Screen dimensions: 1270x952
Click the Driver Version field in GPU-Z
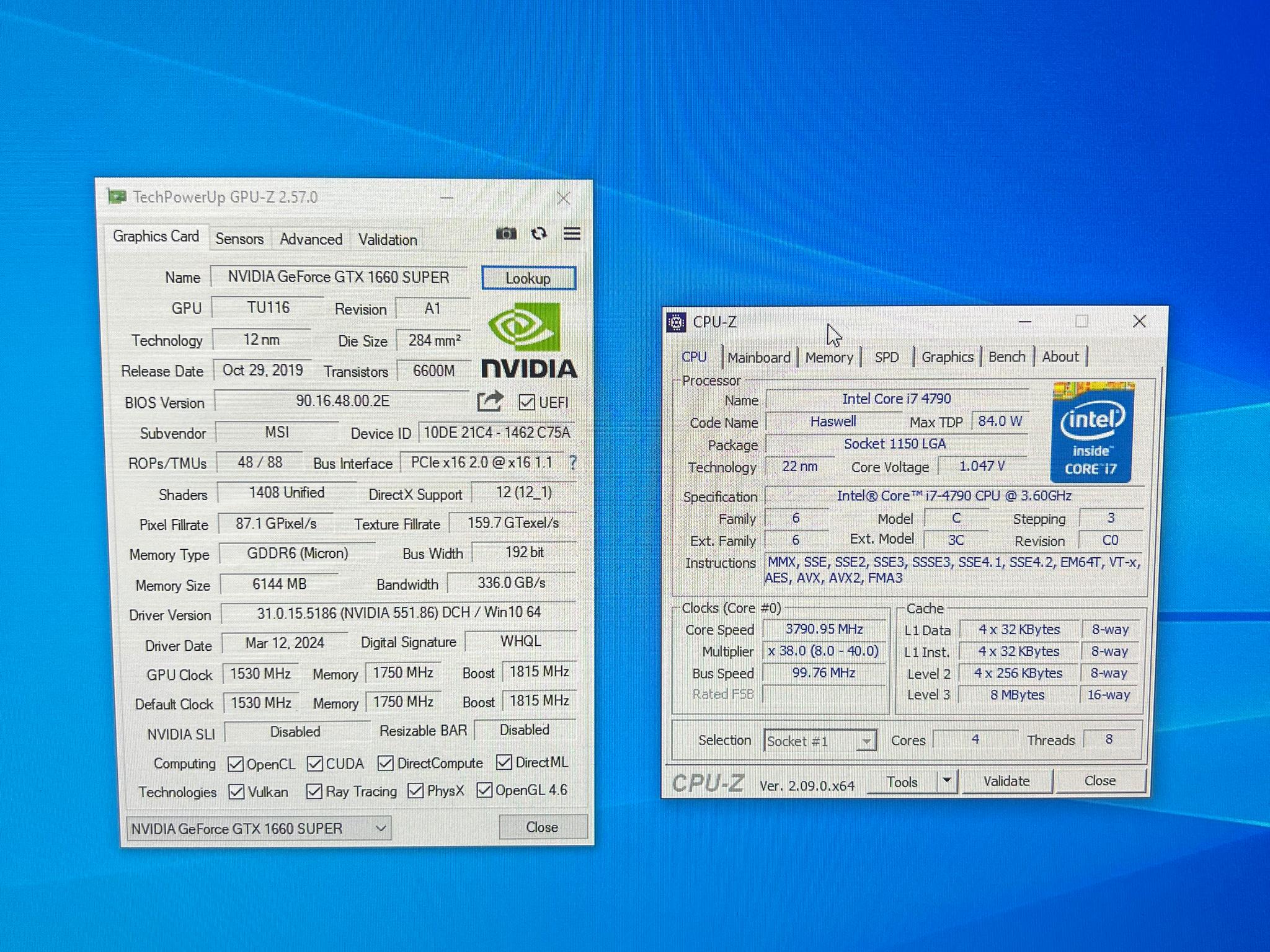[399, 612]
